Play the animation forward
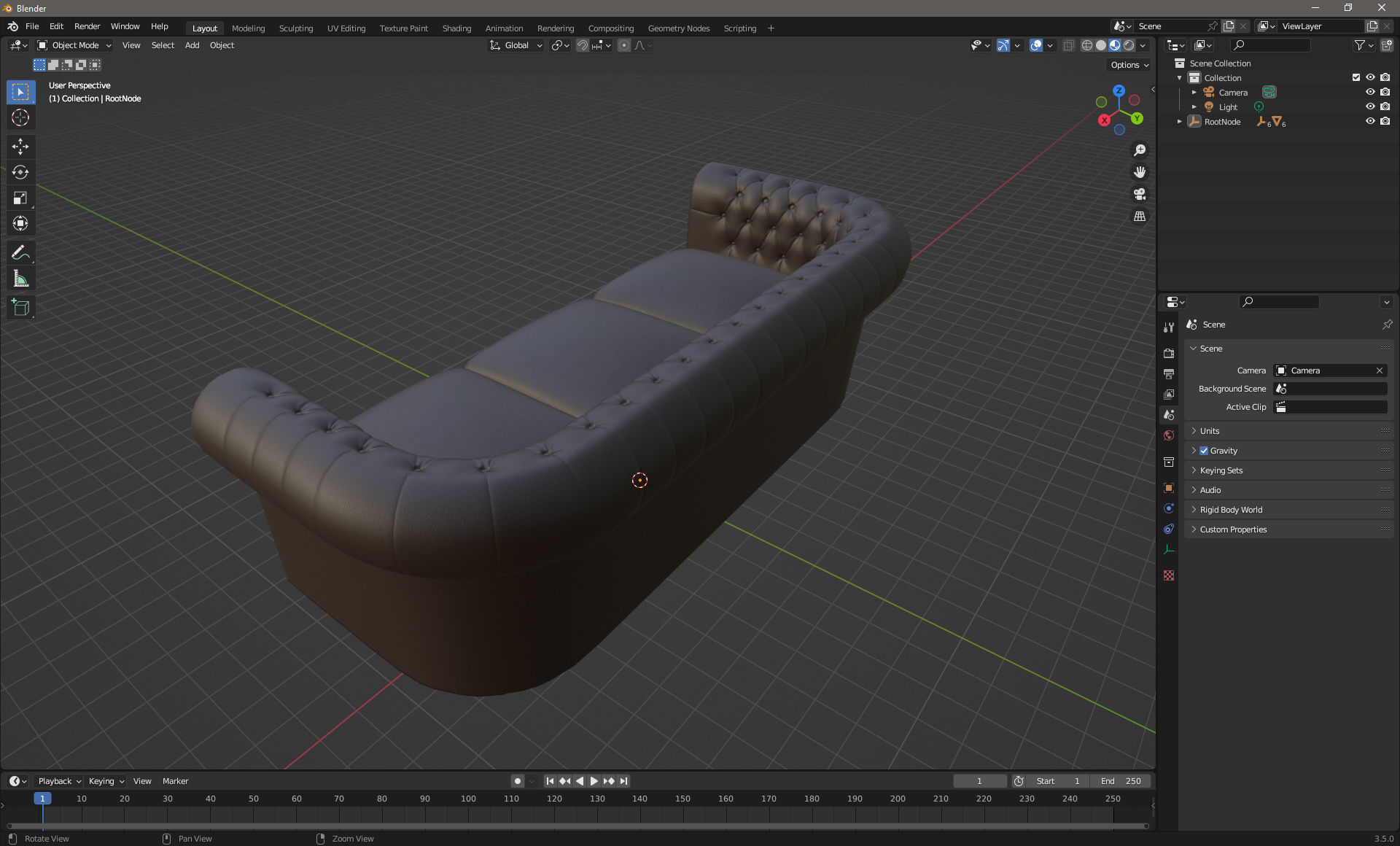 (594, 781)
